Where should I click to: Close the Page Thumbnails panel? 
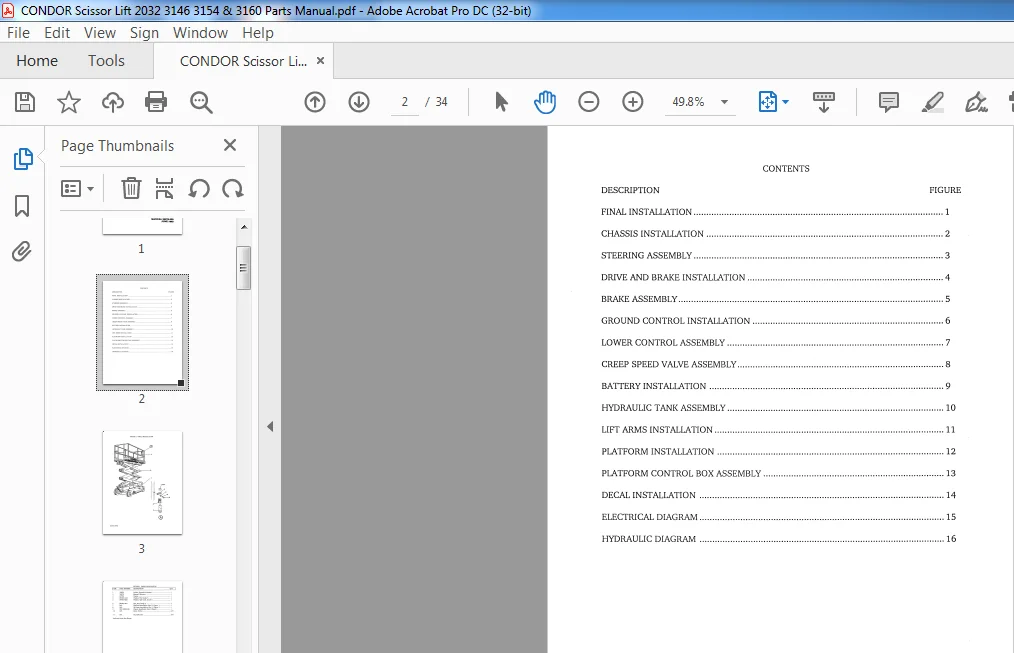(230, 145)
